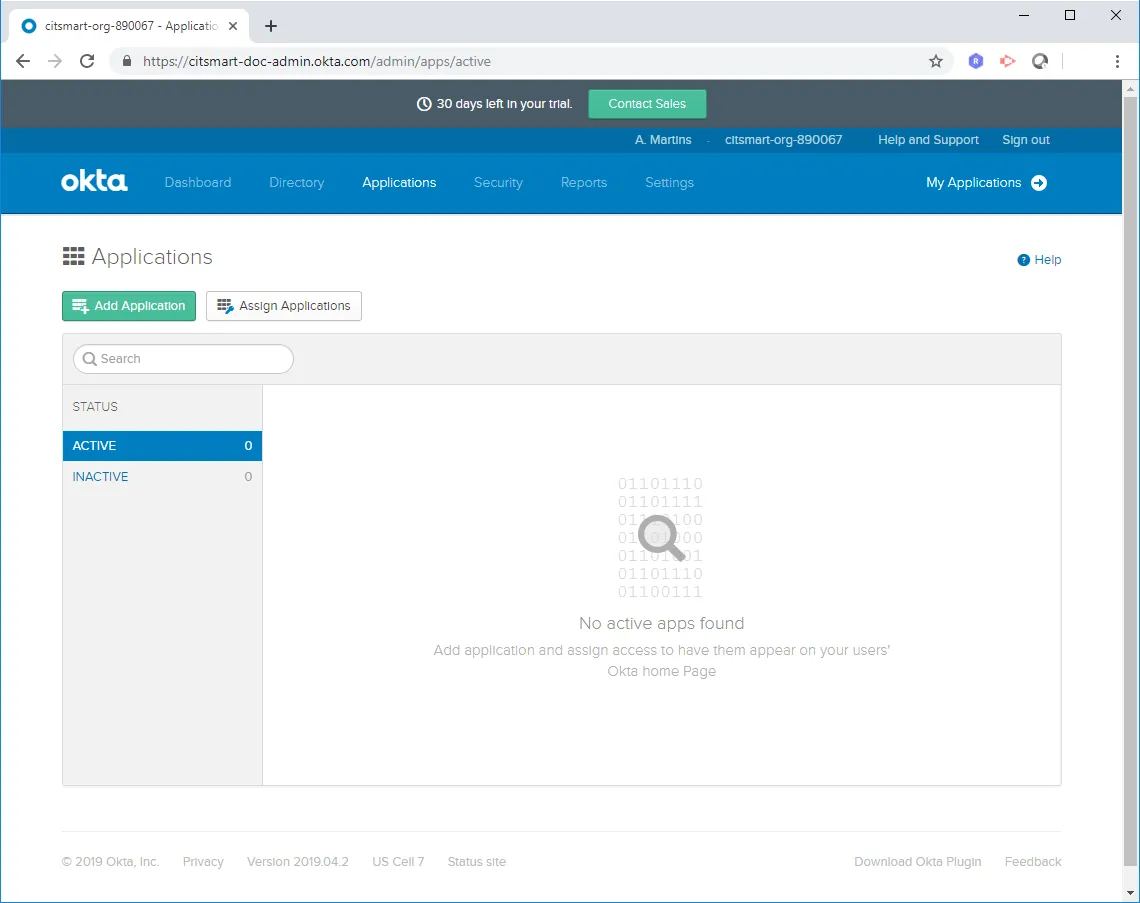Image resolution: width=1140 pixels, height=903 pixels.
Task: Click the Help link
Action: [1048, 260]
